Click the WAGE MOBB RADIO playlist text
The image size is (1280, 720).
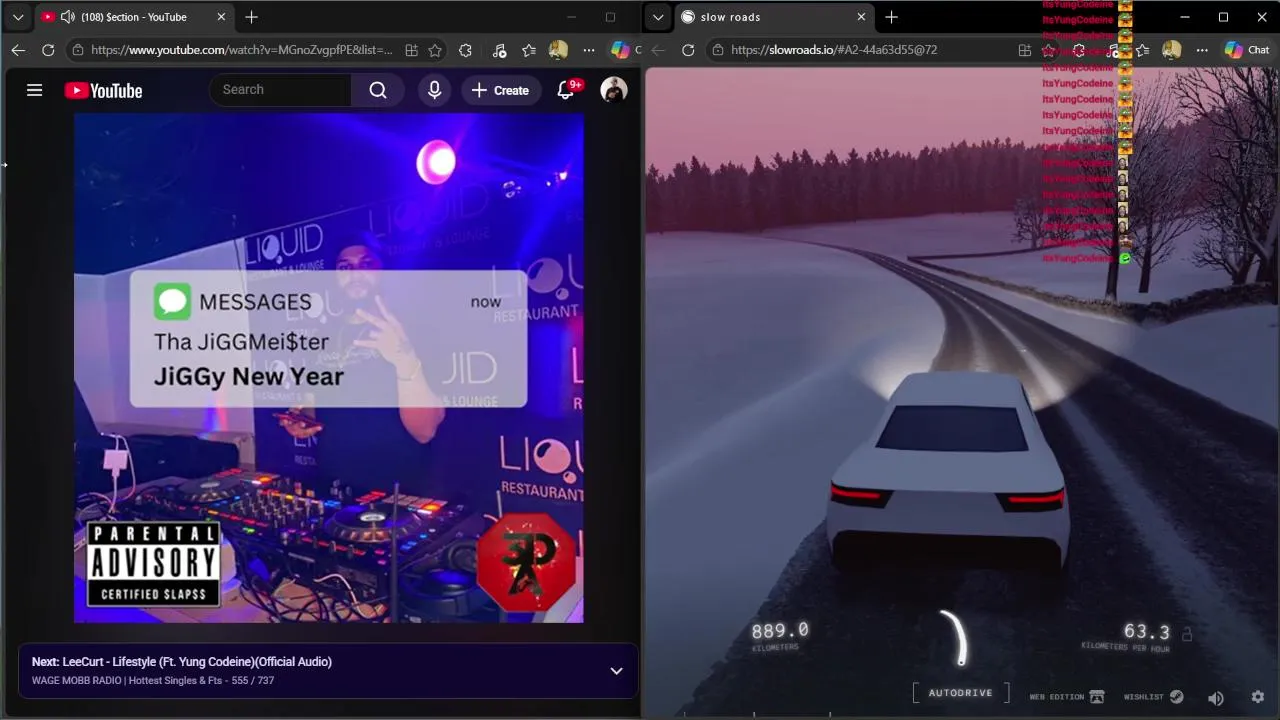tap(153, 681)
